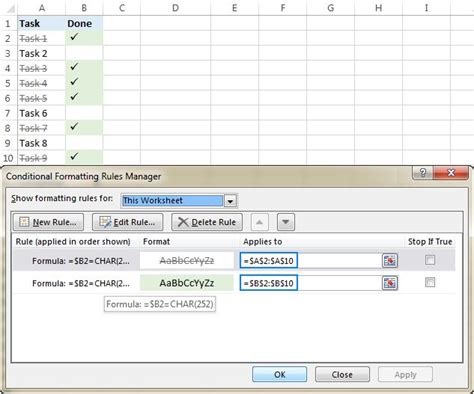This screenshot has height=394, width=474.
Task: Select column H header
Action: tap(378, 8)
